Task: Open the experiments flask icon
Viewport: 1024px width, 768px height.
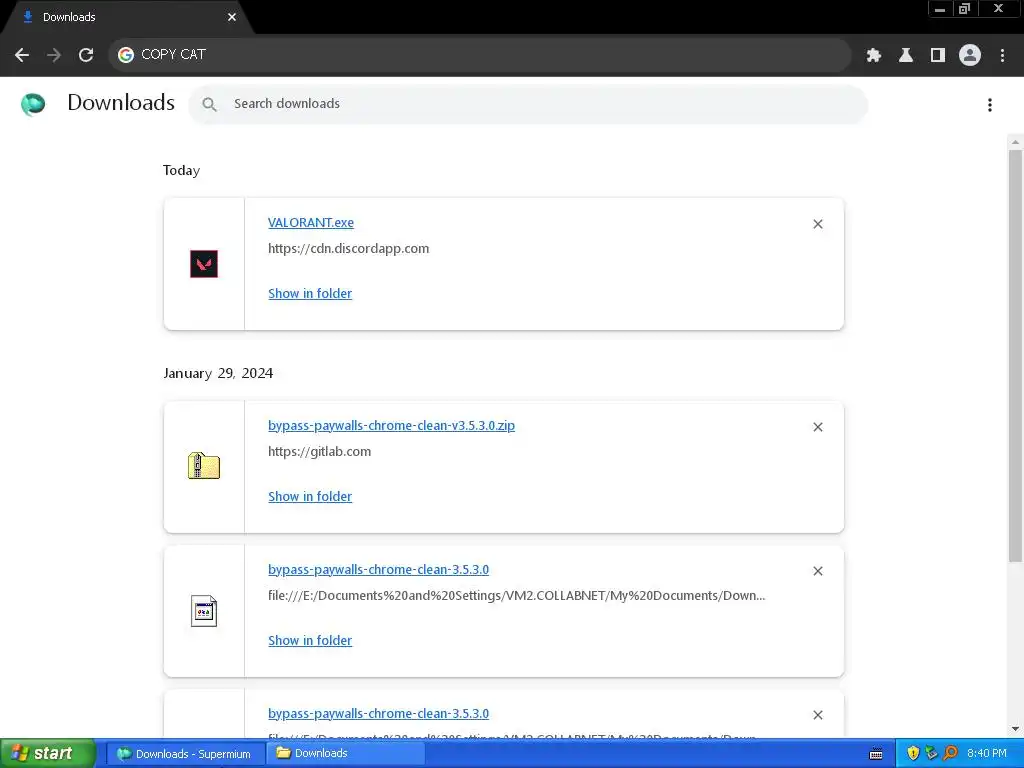Action: (906, 56)
